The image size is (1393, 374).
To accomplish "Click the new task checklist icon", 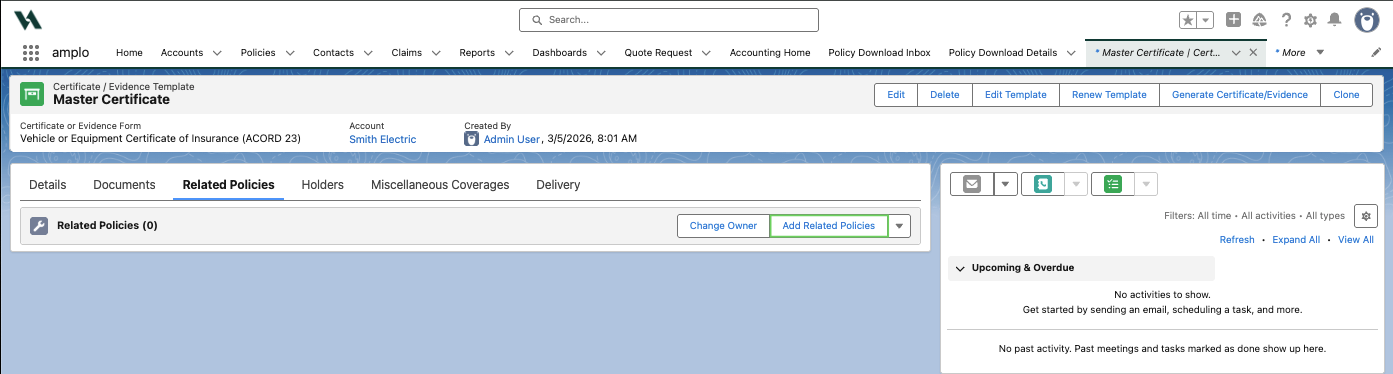I will tap(1113, 184).
